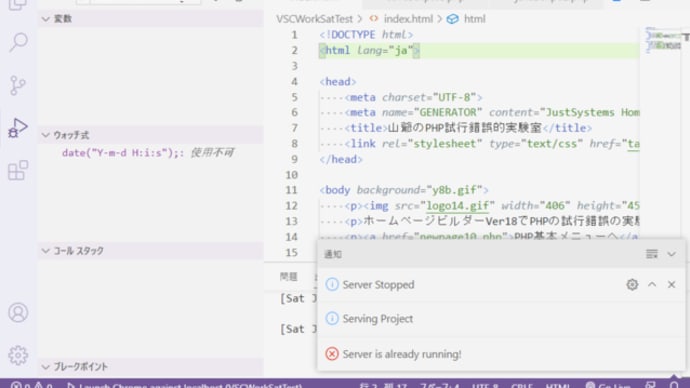This screenshot has width=690, height=388.
Task: Open the Accounts menu icon
Action: point(18,312)
